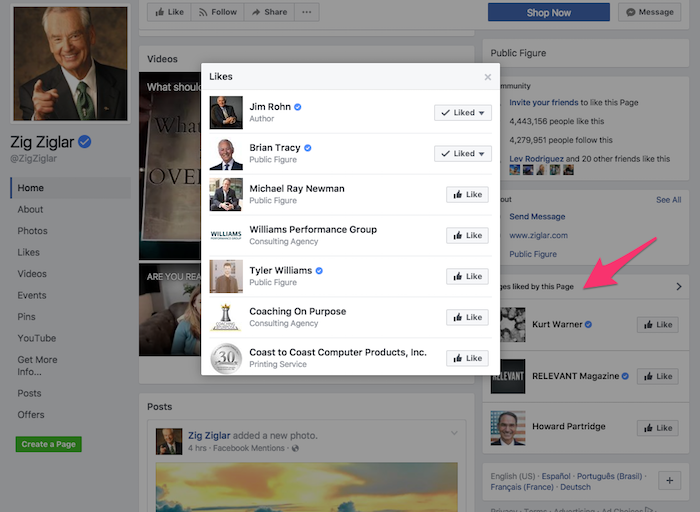The height and width of the screenshot is (512, 700).
Task: Go to Events in the sidebar
Action: pos(32,295)
